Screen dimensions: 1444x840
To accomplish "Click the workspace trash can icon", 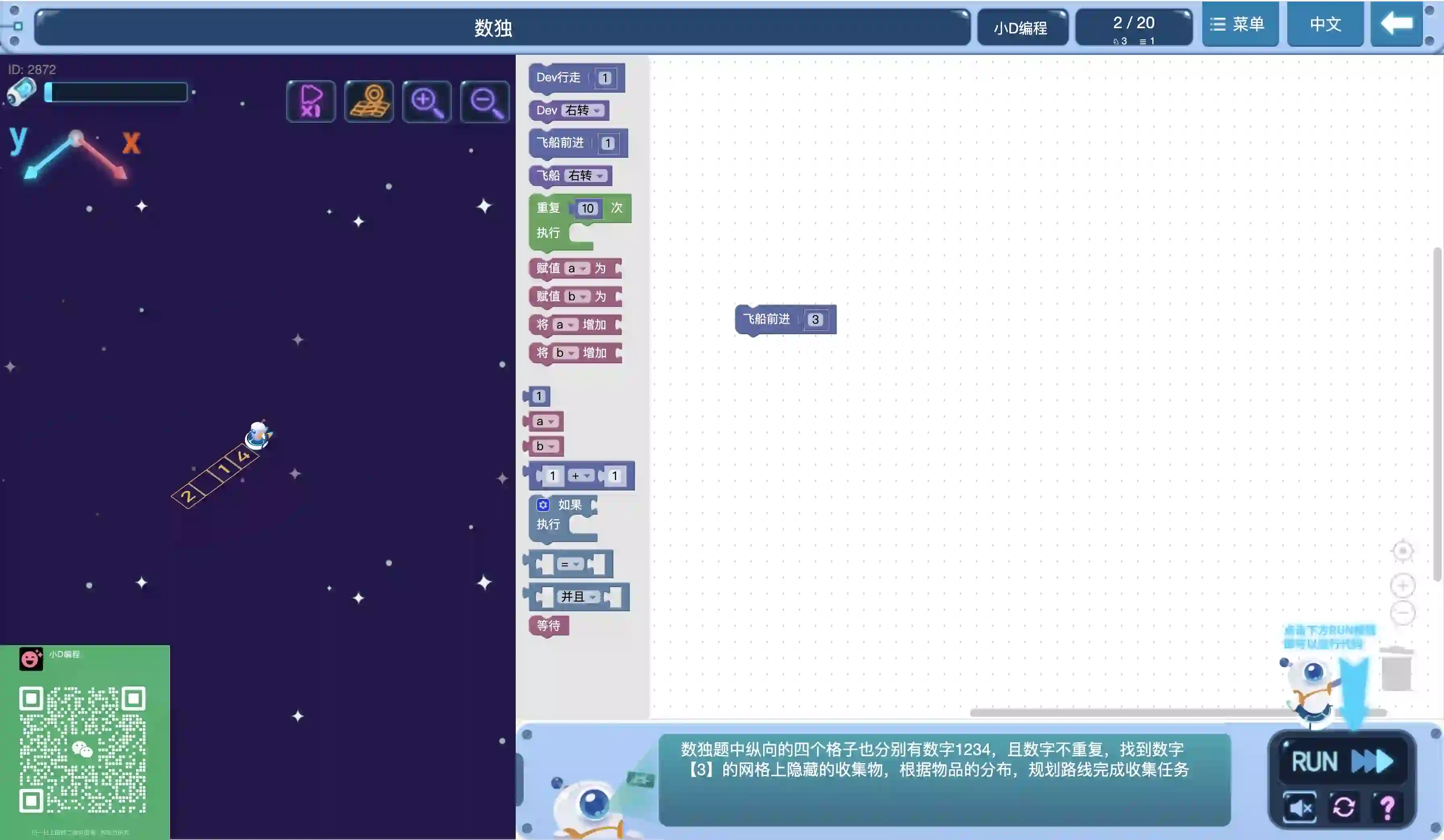I will point(1396,669).
